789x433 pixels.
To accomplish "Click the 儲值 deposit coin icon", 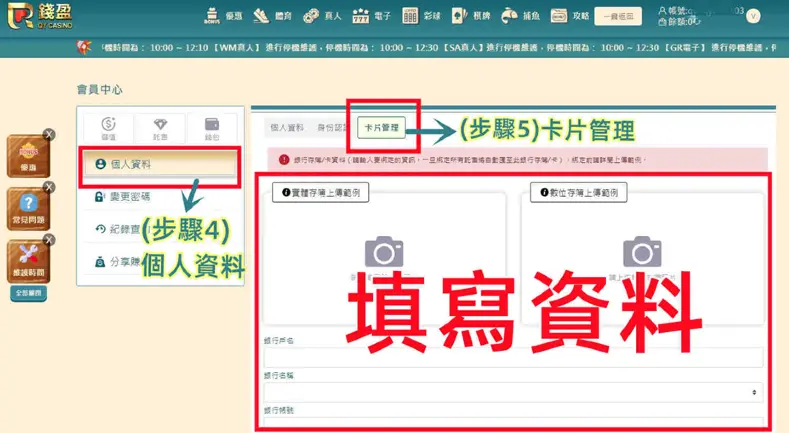I will (x=108, y=128).
